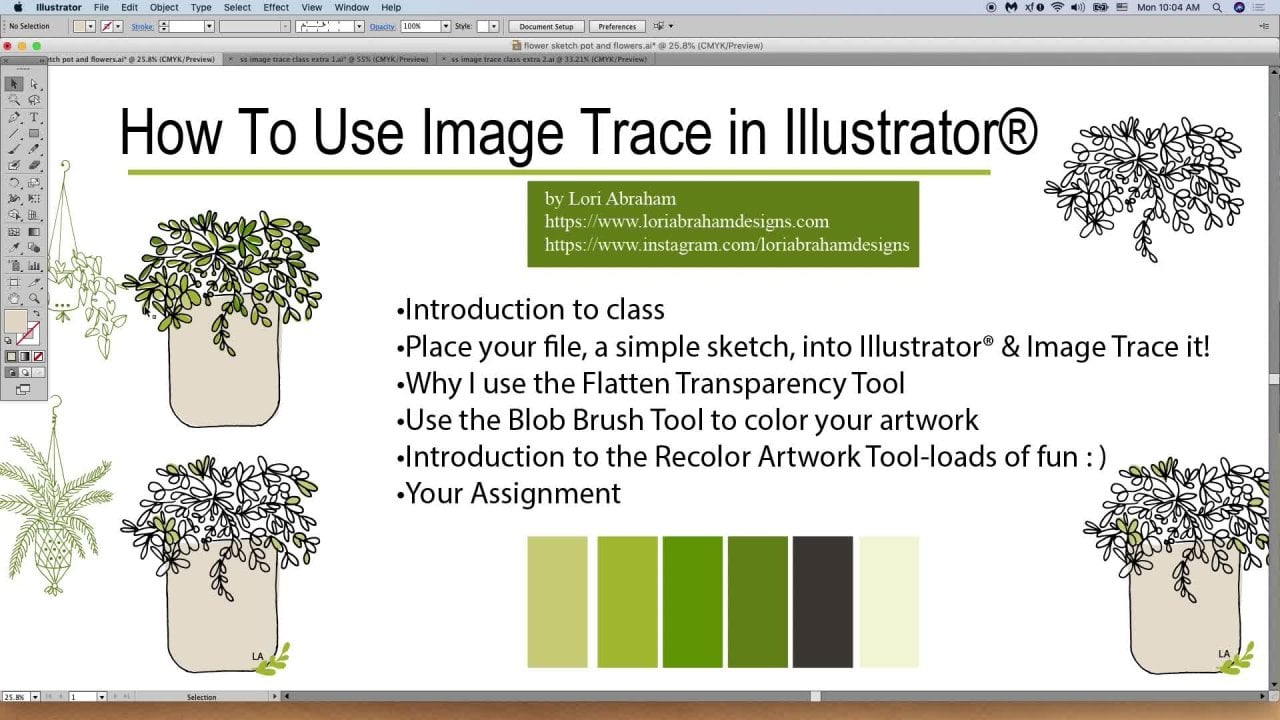Click the tan Fill swatch in the toolbox

click(x=14, y=320)
